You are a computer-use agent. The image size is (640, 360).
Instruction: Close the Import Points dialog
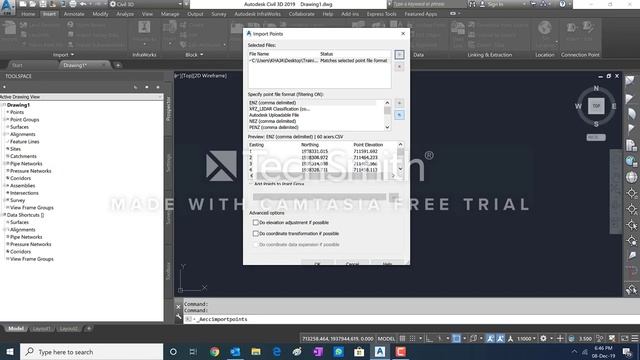tap(403, 33)
